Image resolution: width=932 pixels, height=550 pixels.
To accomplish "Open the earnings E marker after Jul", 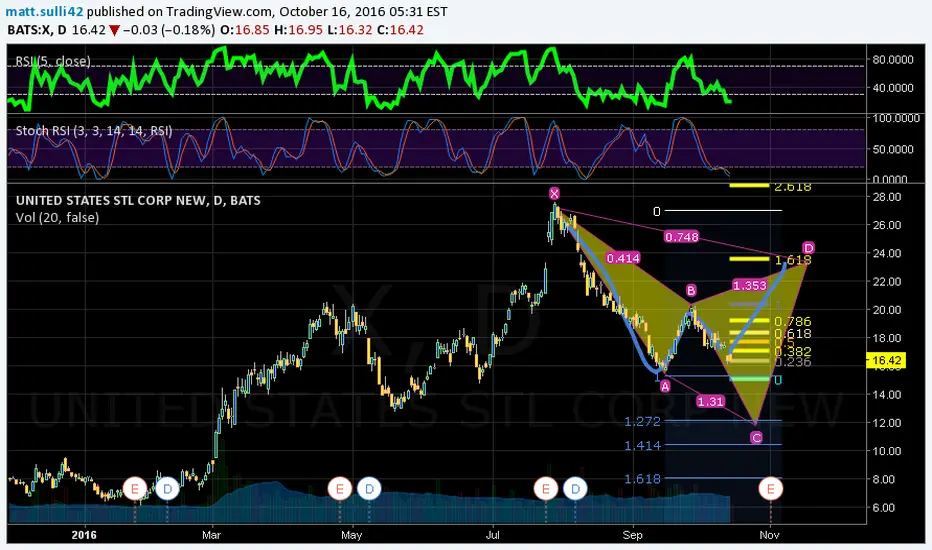I will click(x=546, y=489).
